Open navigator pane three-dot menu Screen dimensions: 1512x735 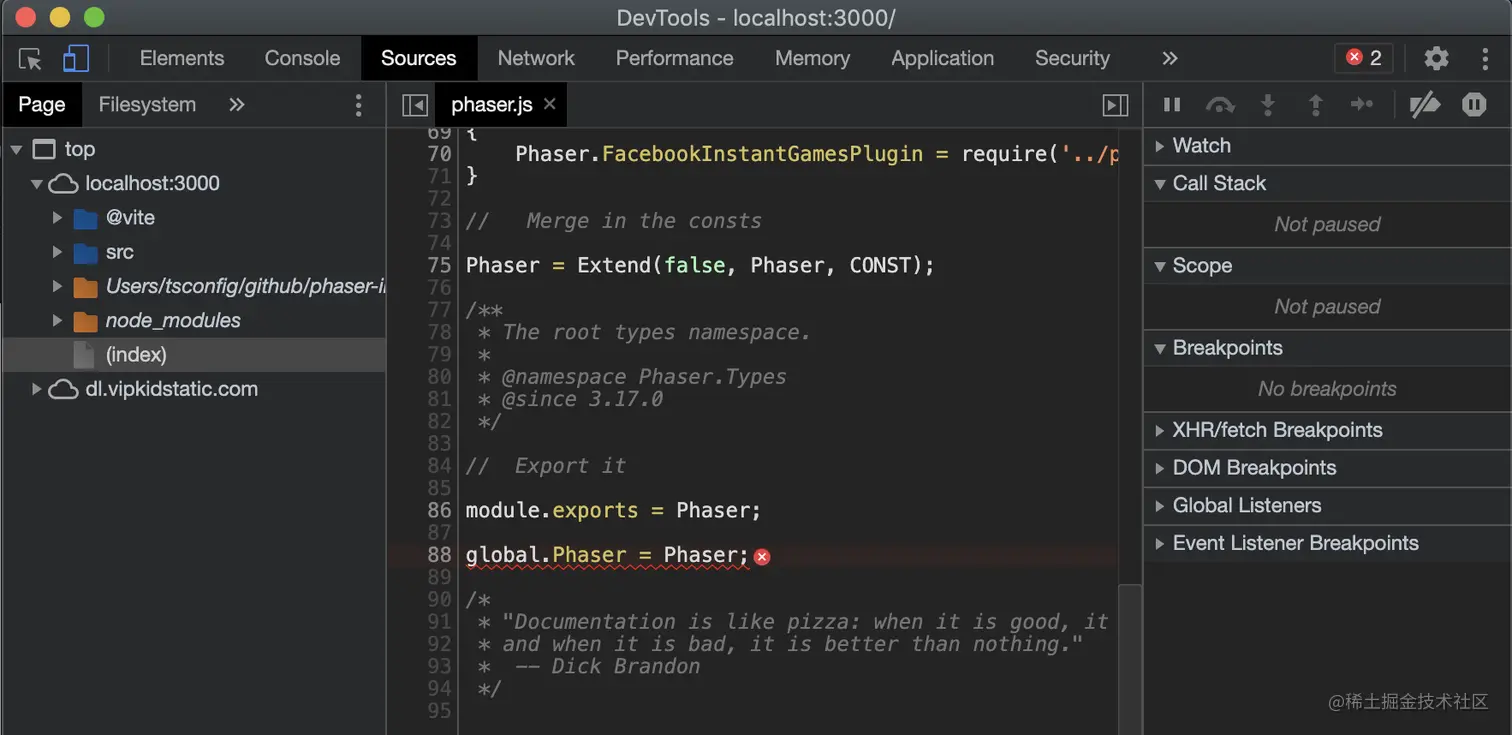[359, 105]
